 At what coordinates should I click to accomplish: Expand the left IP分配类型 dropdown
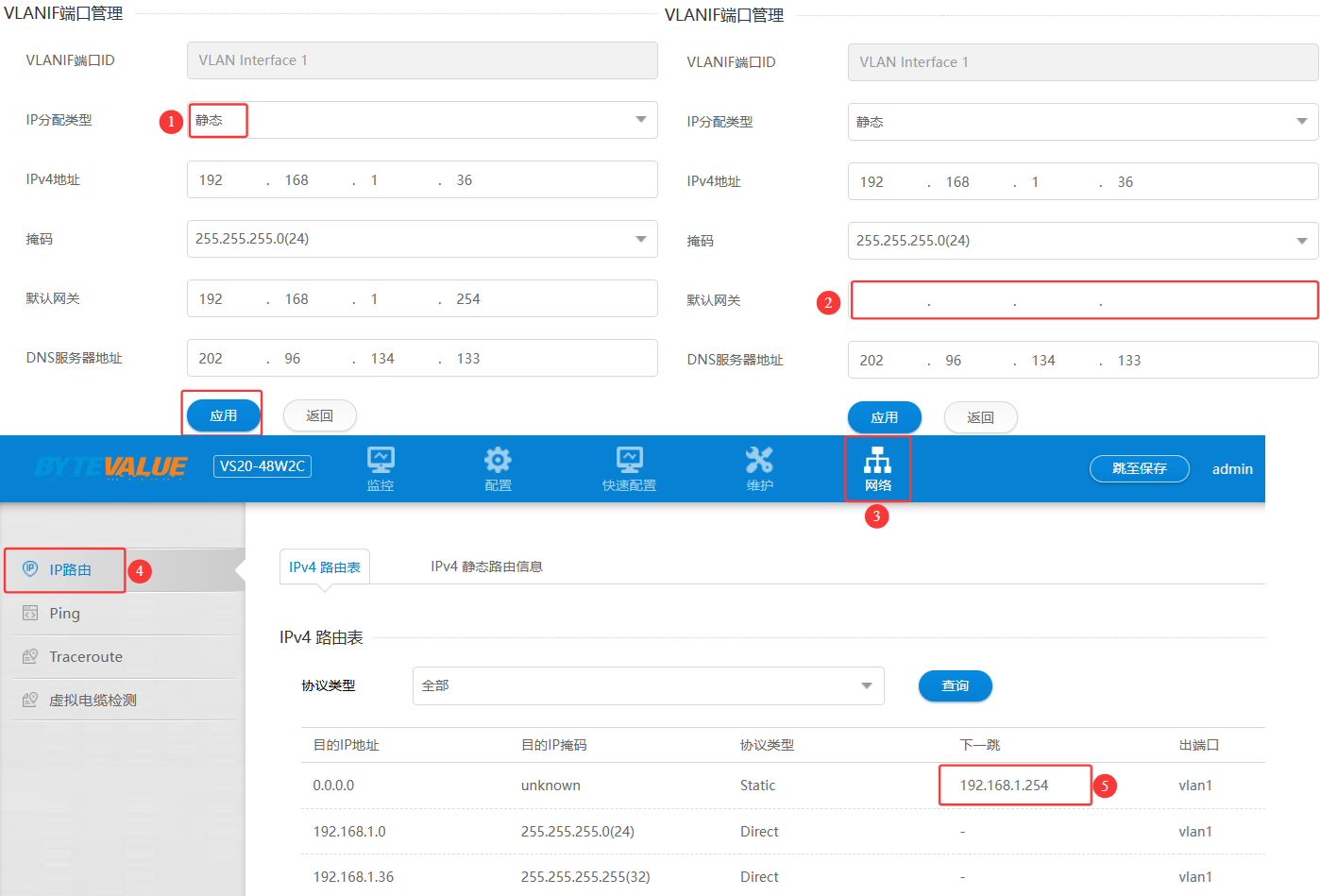pos(422,120)
